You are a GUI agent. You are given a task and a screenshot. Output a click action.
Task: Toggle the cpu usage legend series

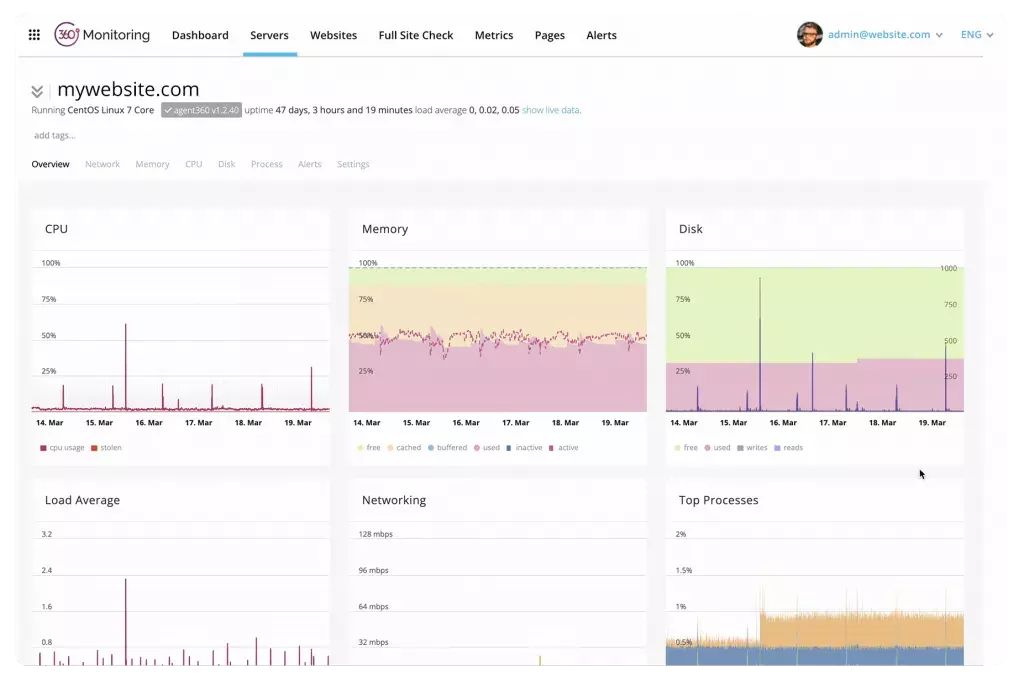[x=62, y=448]
